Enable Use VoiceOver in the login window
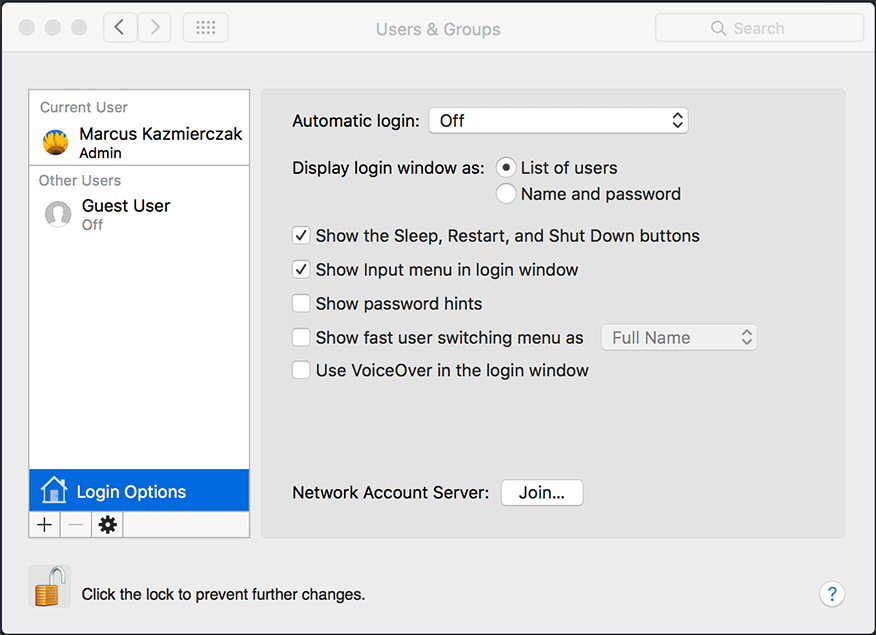The width and height of the screenshot is (876, 635). (301, 370)
